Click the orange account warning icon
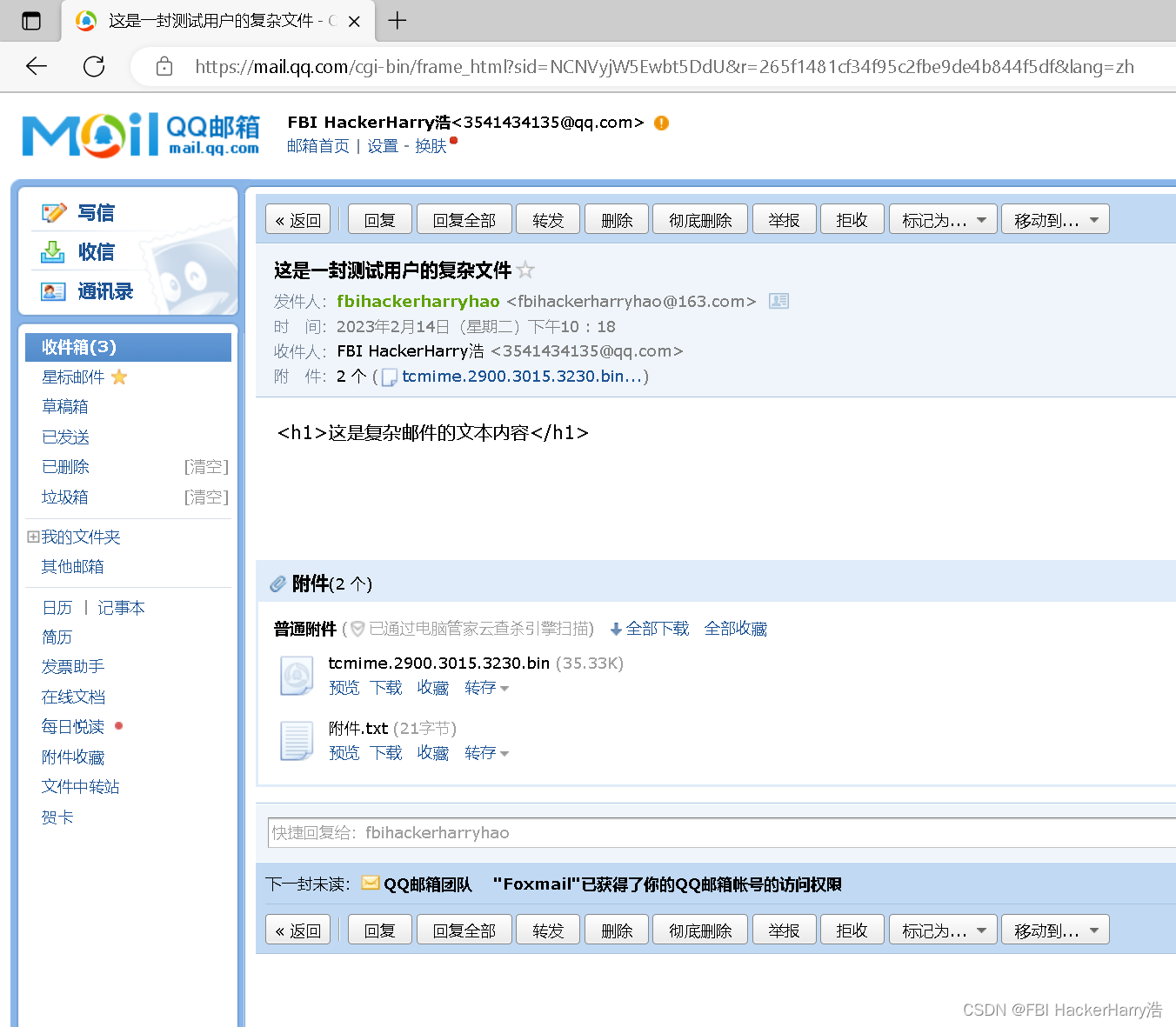The image size is (1176, 1027). point(661,123)
